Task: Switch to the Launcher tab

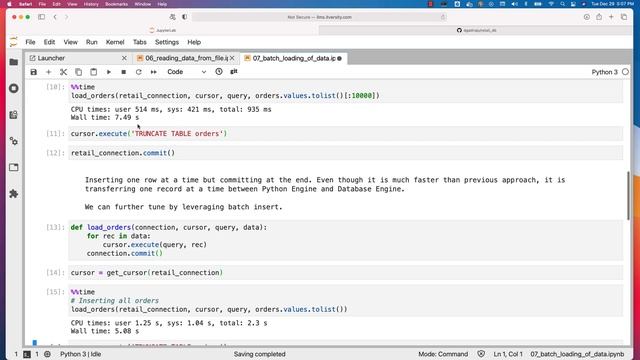Action: [x=78, y=58]
